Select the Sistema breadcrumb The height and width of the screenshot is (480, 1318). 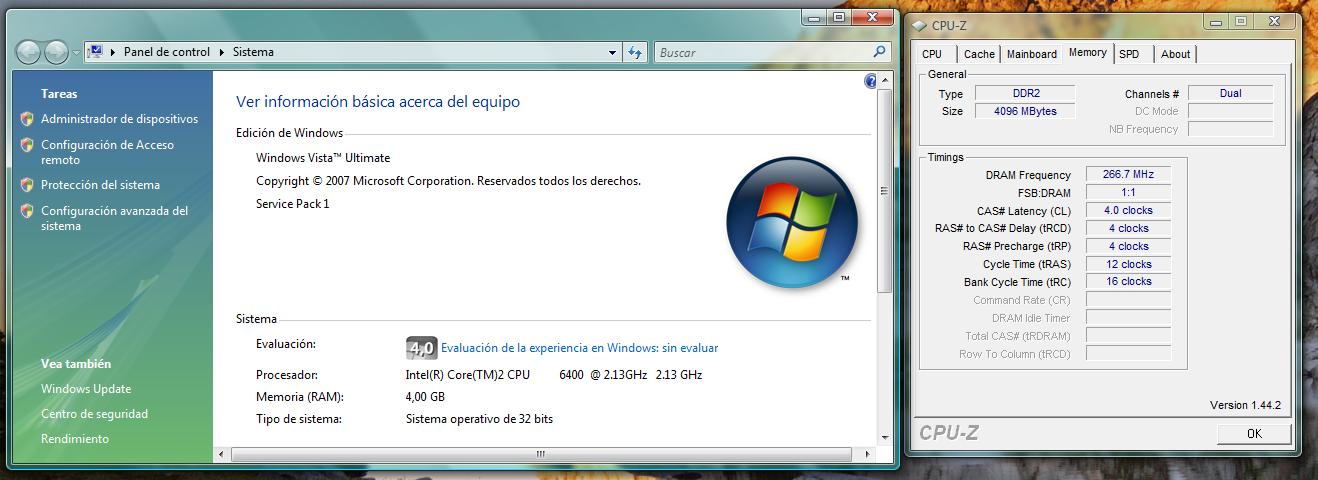(x=253, y=52)
